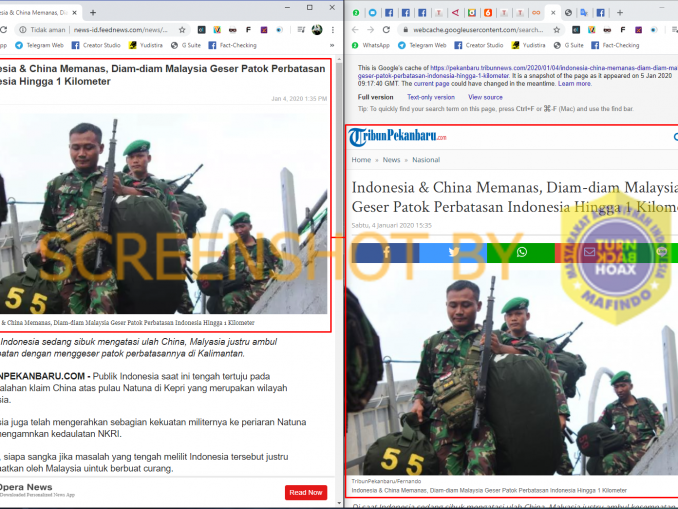678x509 pixels.
Task: Click the TribunPekanbaru.com logo
Action: [x=397, y=137]
